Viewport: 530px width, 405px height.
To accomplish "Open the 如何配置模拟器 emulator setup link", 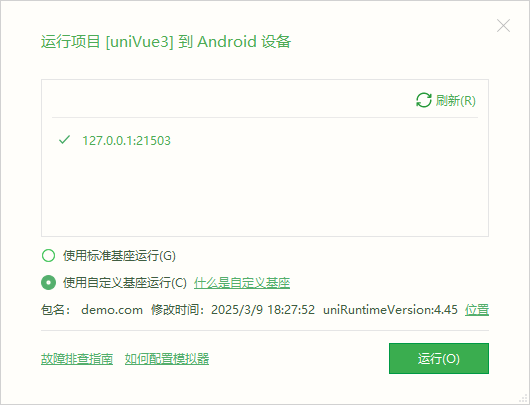I will click(167, 359).
